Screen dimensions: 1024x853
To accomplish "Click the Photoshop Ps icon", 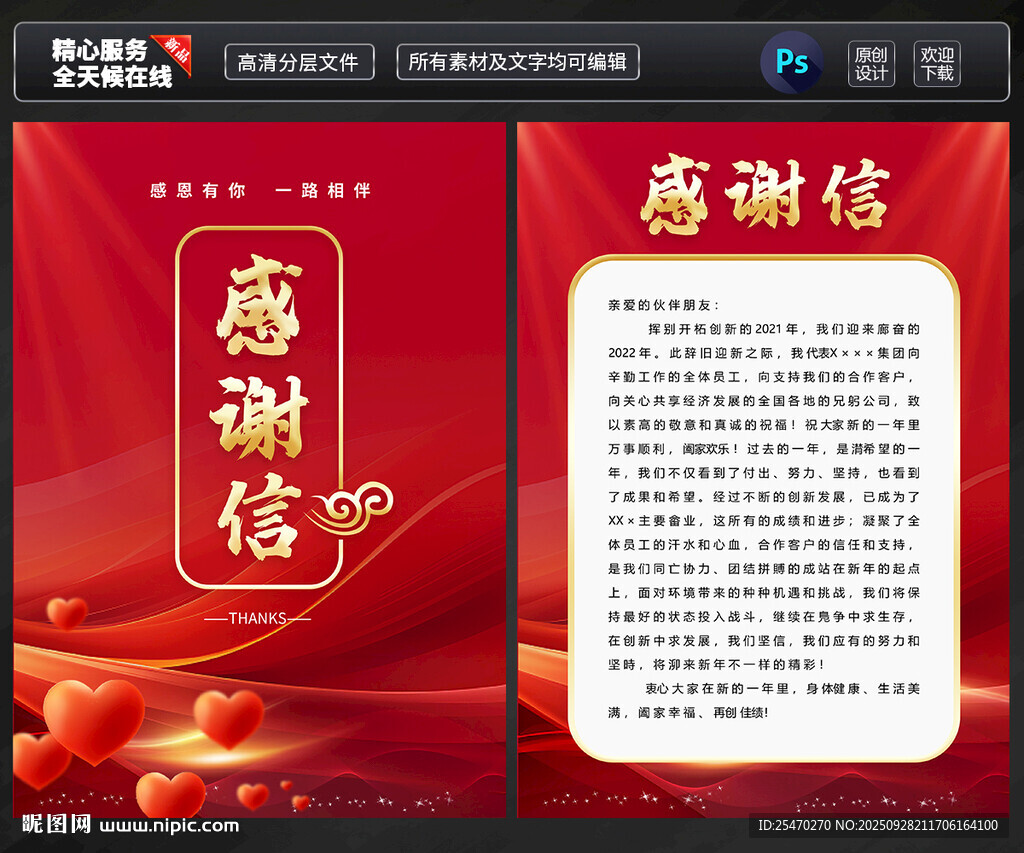I will pyautogui.click(x=792, y=63).
